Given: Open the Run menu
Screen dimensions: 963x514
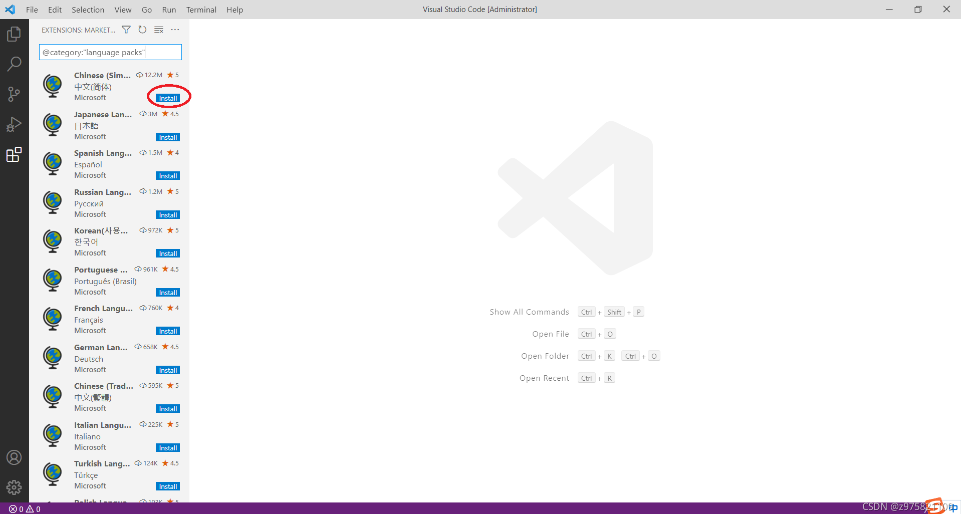Looking at the screenshot, I should tap(169, 10).
